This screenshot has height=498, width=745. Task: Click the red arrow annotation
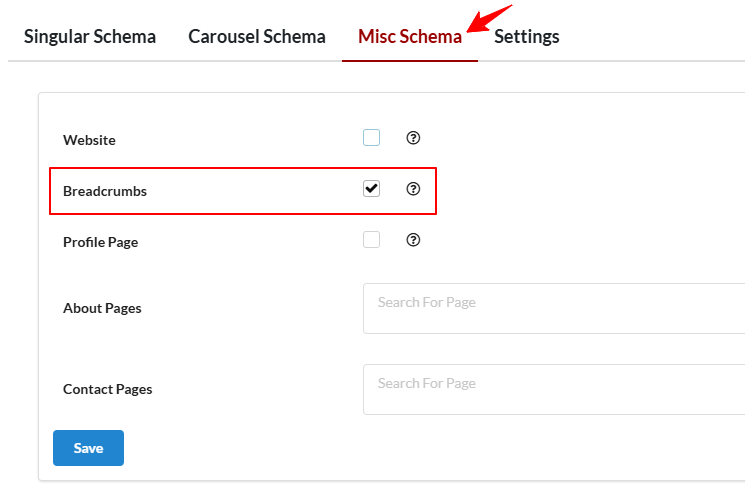(x=489, y=19)
